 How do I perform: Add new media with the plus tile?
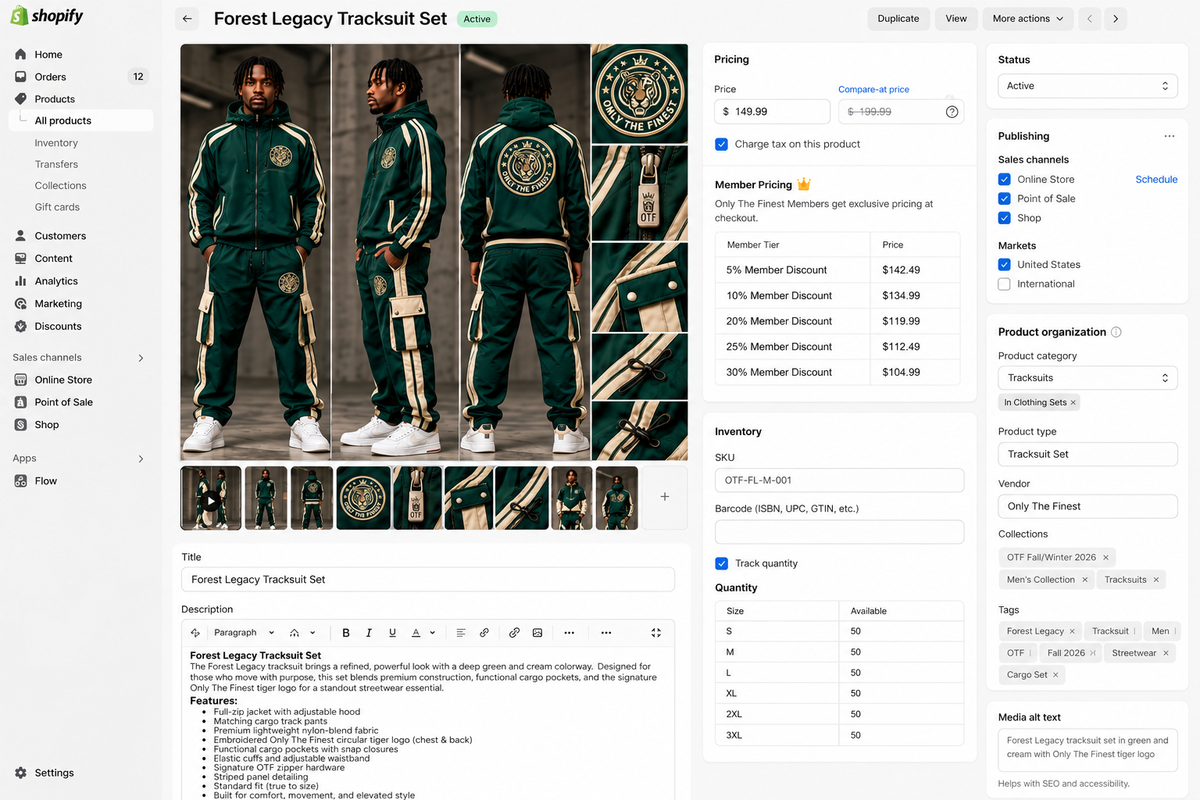tap(665, 497)
